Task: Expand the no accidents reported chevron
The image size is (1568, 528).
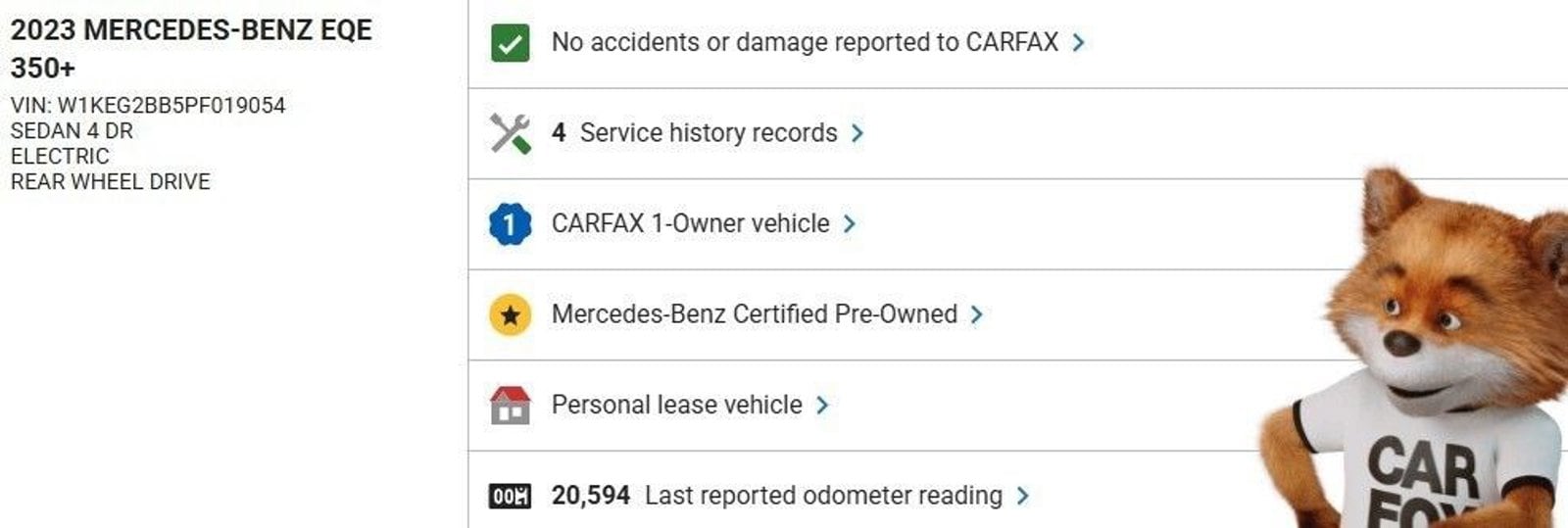Action: (x=1079, y=43)
